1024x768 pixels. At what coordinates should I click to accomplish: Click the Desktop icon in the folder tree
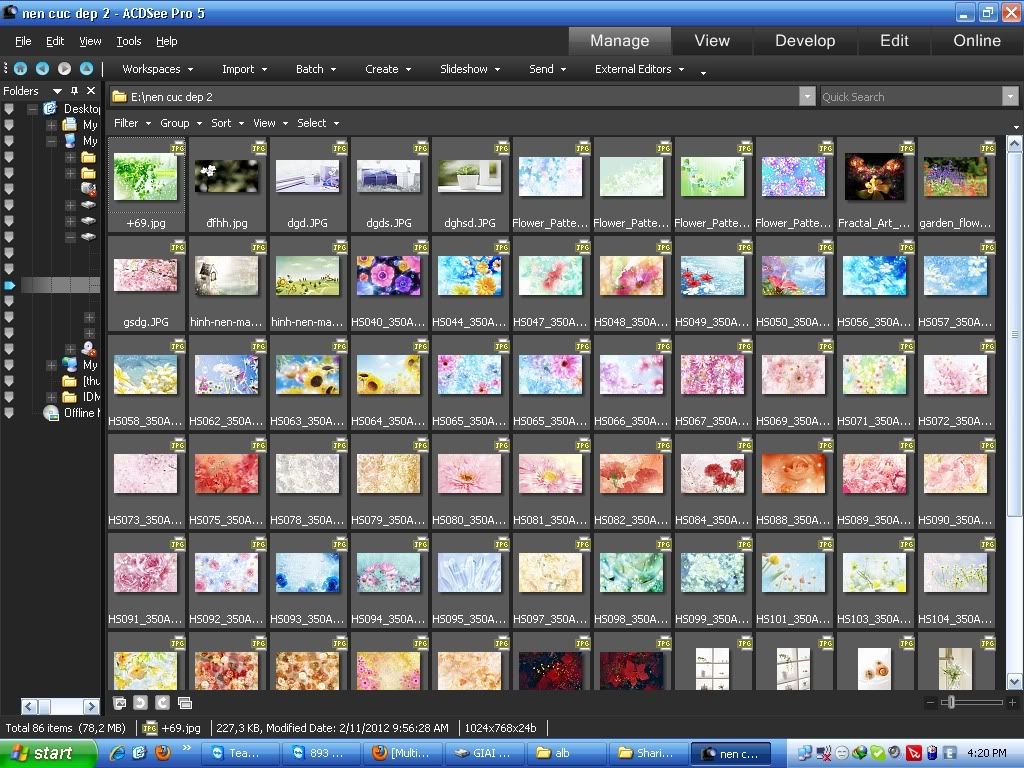(x=50, y=108)
